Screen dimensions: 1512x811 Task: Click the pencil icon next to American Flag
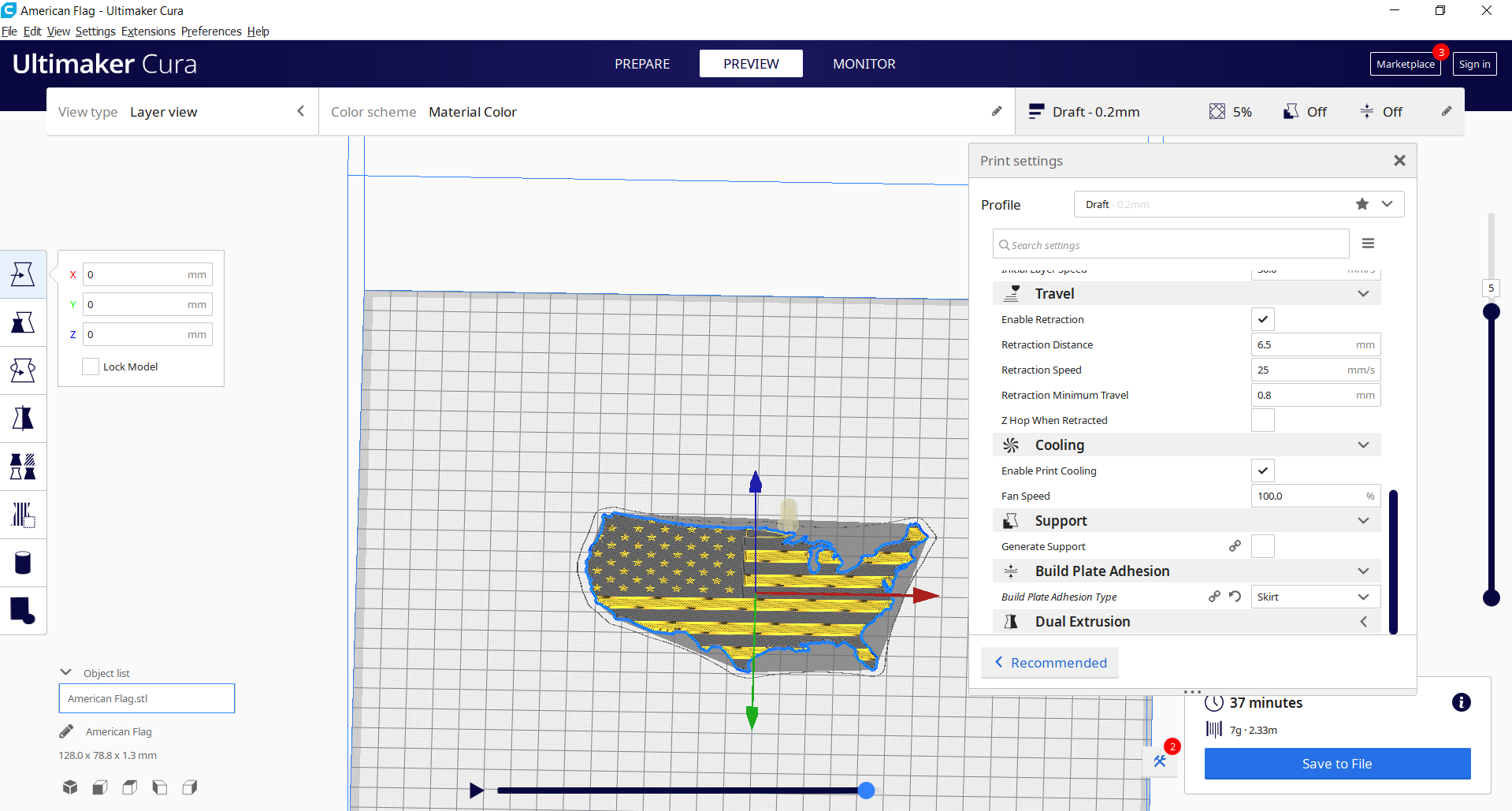66,731
